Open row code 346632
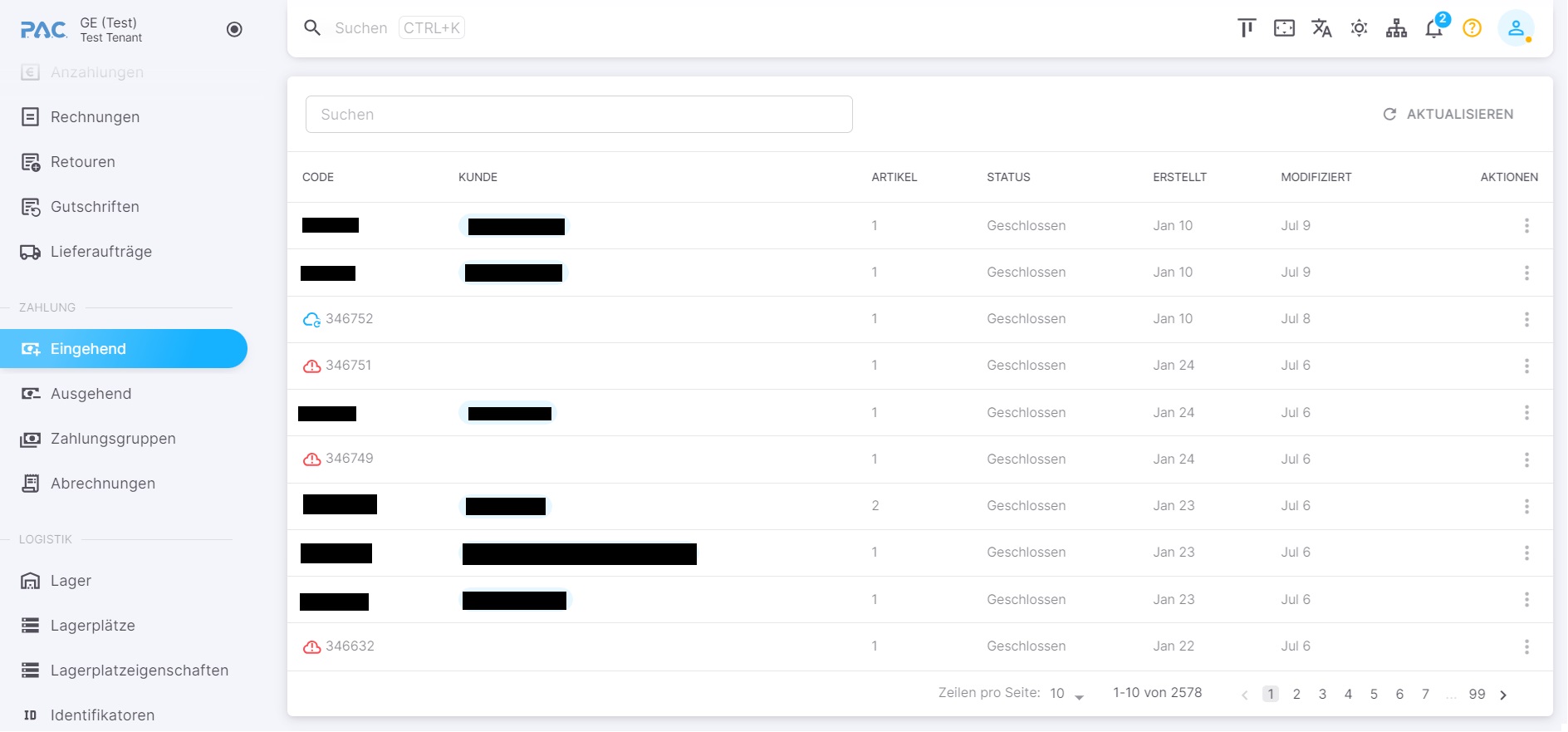Screen dimensions: 1568x732 coord(350,646)
